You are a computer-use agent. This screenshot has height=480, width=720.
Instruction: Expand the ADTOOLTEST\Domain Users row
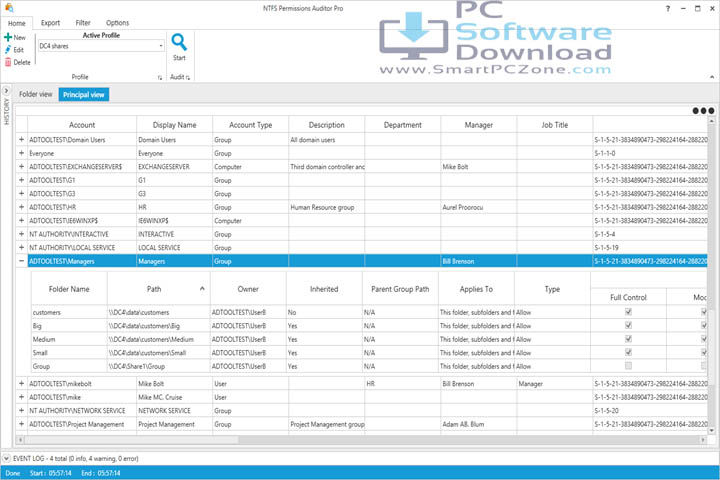click(22, 139)
